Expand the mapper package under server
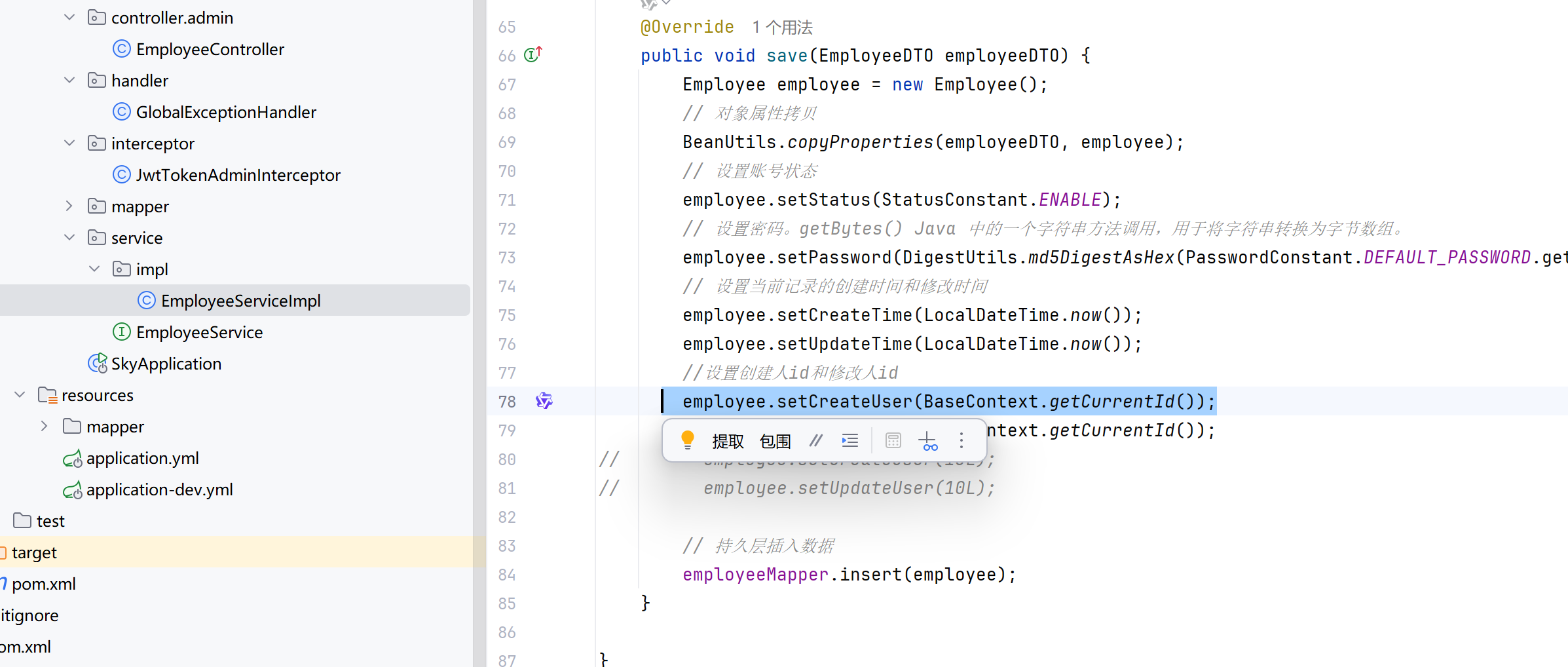The height and width of the screenshot is (667, 1568). 69,206
